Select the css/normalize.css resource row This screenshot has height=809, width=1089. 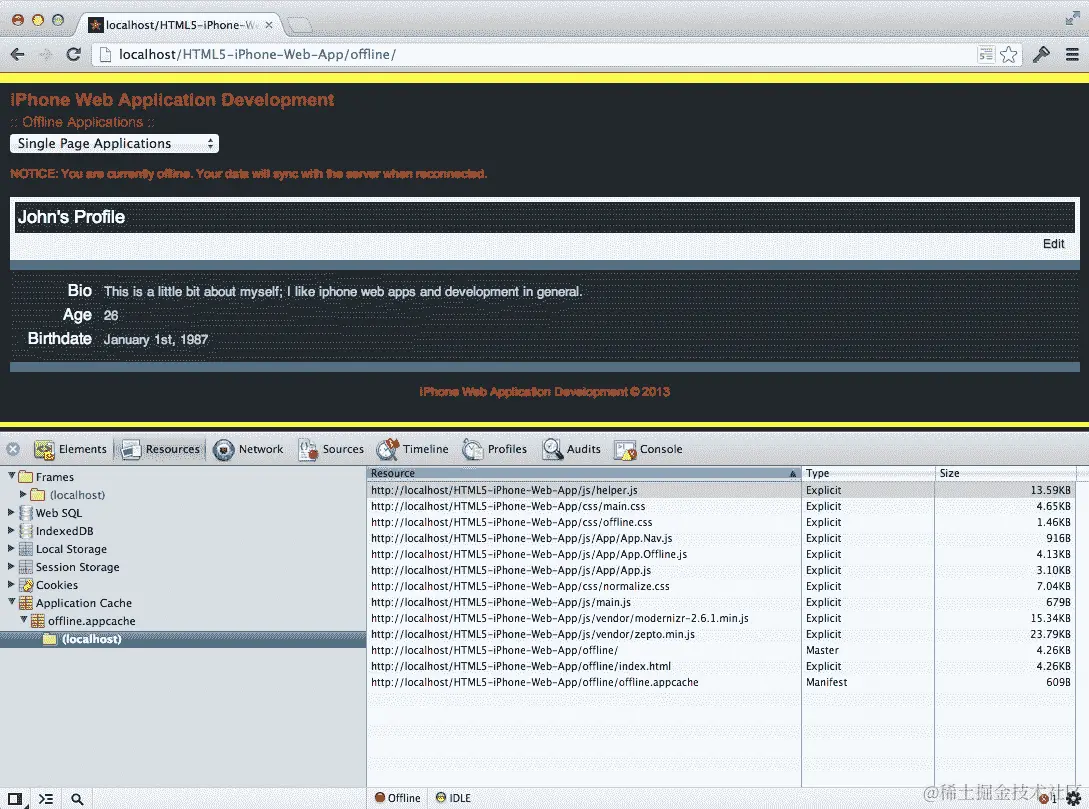click(721, 586)
